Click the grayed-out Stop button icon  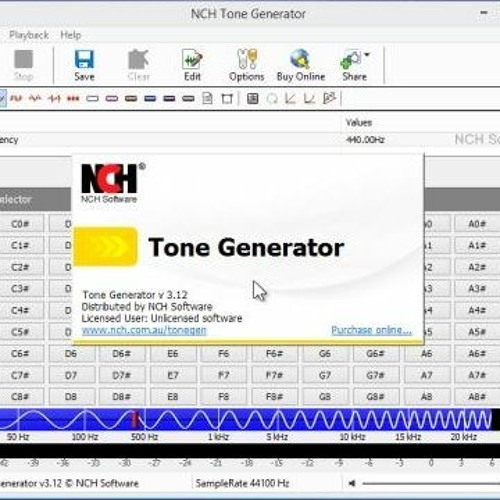point(24,59)
